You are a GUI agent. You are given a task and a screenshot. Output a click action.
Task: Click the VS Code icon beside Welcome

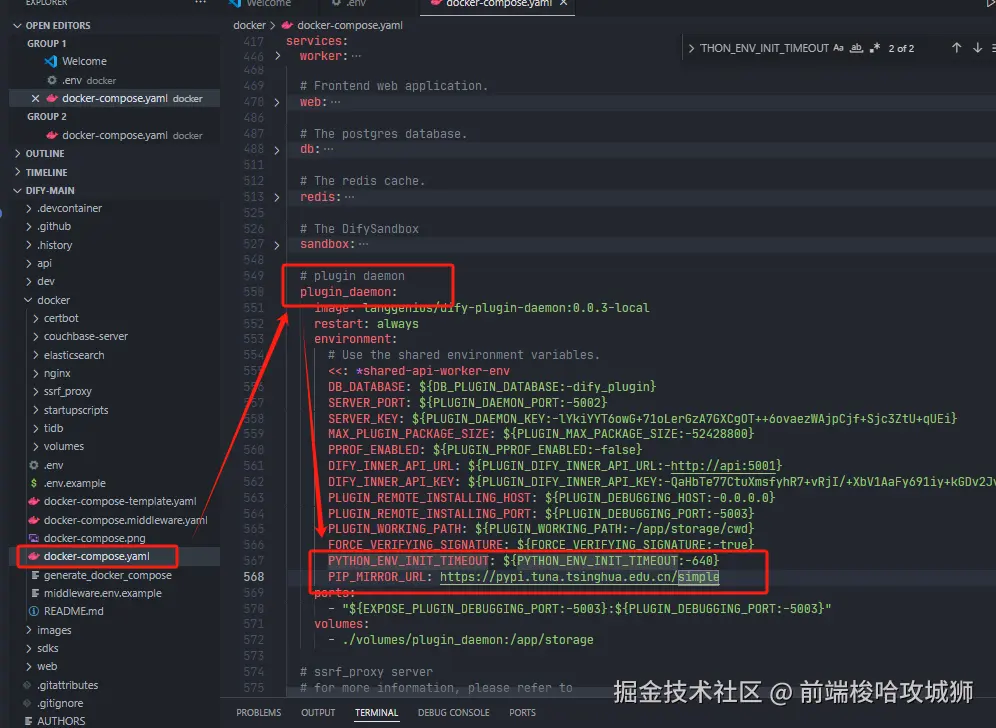(51, 62)
